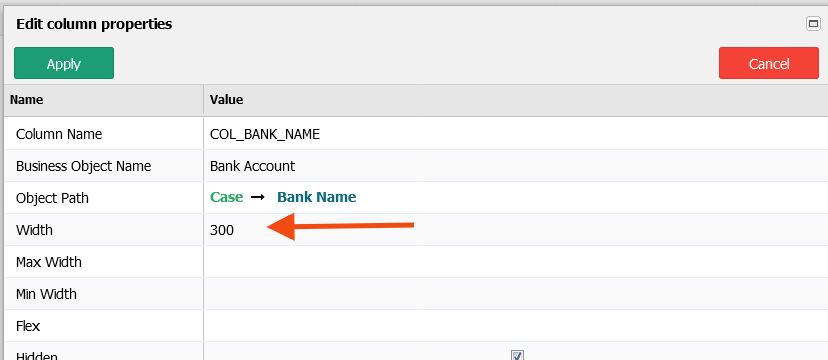Select the Min Width value field

pyautogui.click(x=515, y=293)
